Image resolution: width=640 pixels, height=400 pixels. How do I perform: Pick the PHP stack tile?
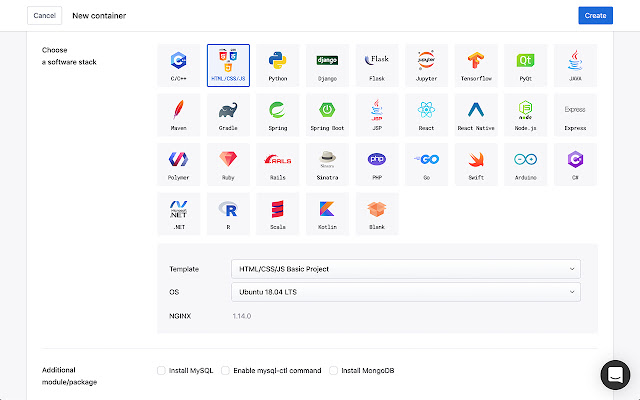click(377, 164)
